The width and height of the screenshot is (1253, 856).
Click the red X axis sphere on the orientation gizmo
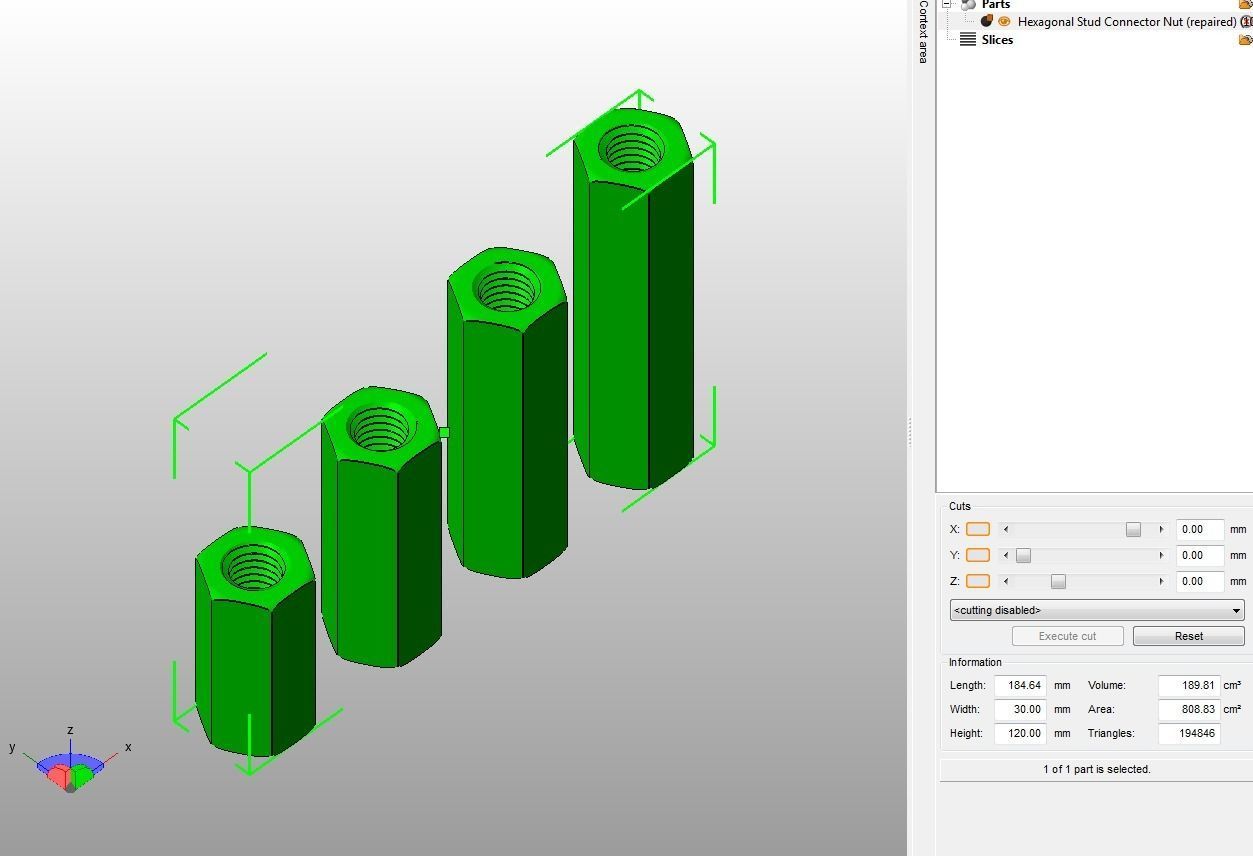coord(60,777)
